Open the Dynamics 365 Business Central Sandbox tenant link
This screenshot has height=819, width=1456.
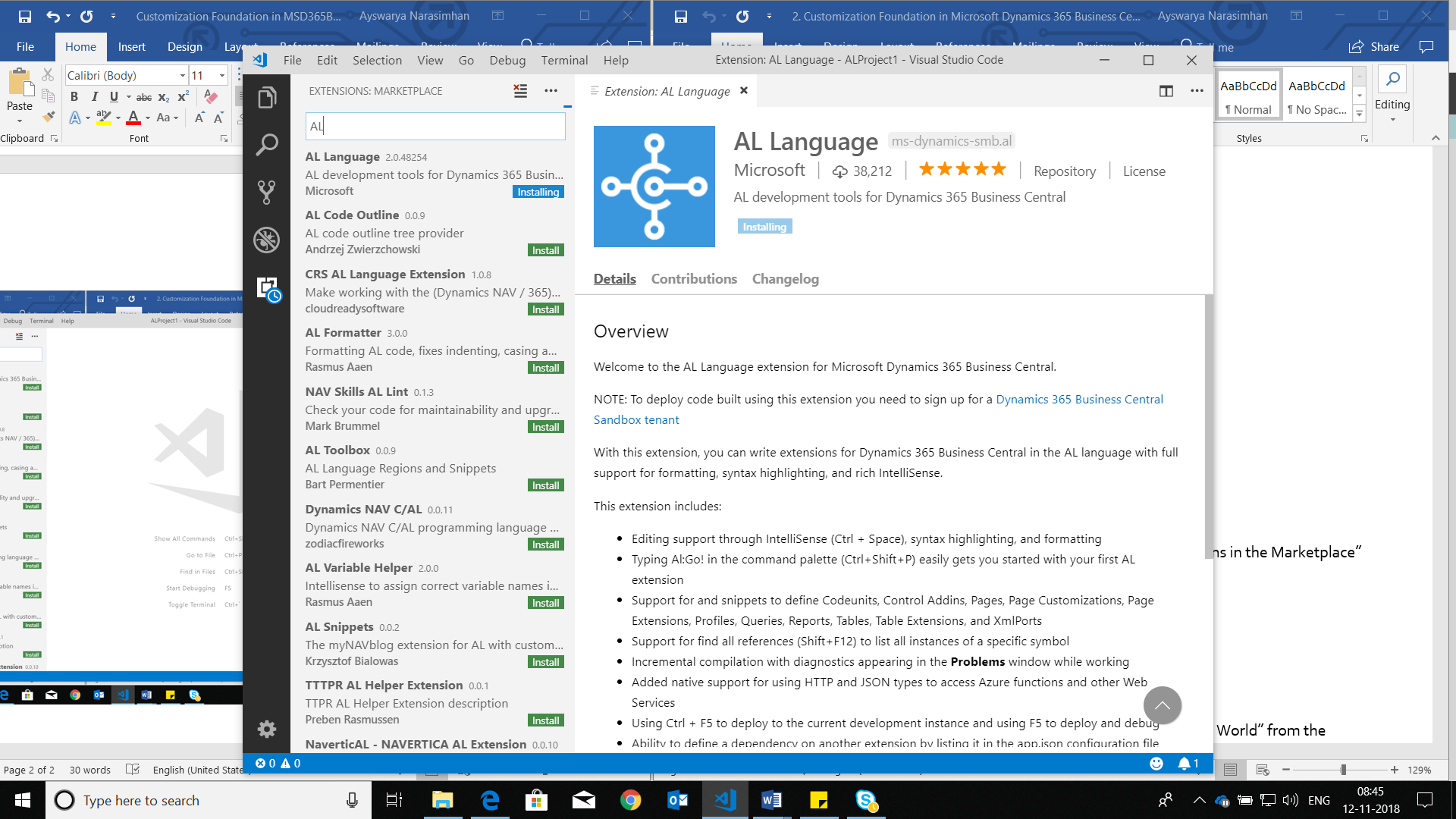point(1079,399)
